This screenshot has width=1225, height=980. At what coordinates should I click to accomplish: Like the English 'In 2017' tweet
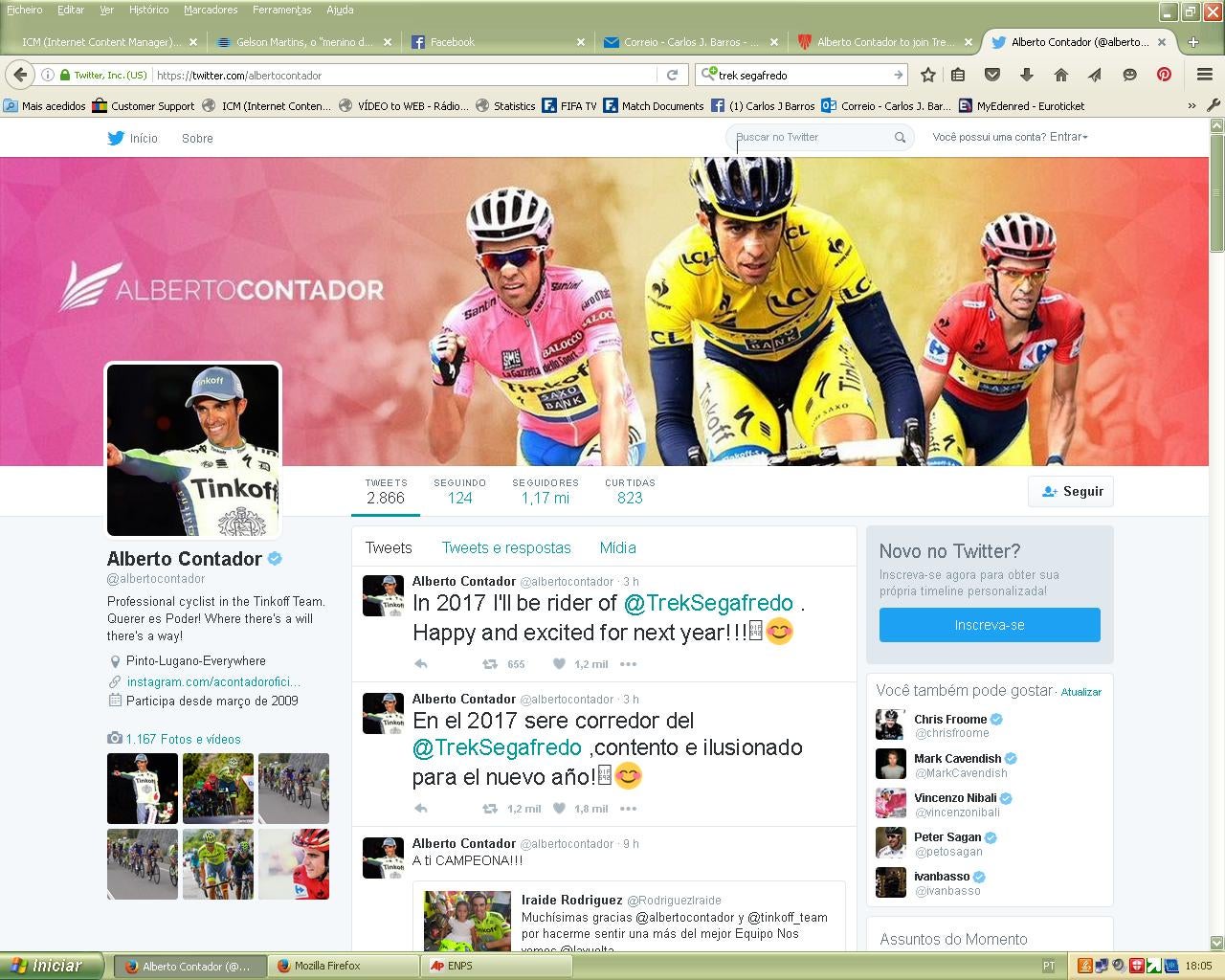coord(560,664)
